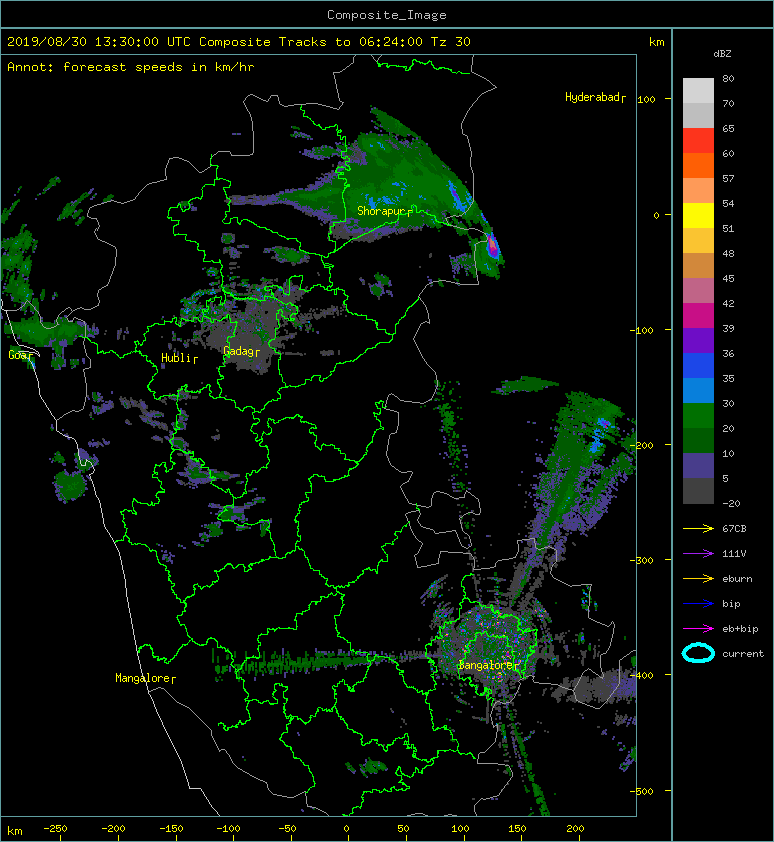Image resolution: width=774 pixels, height=842 pixels.
Task: Click the vertical axis -100 tick label
Action: click(x=642, y=330)
